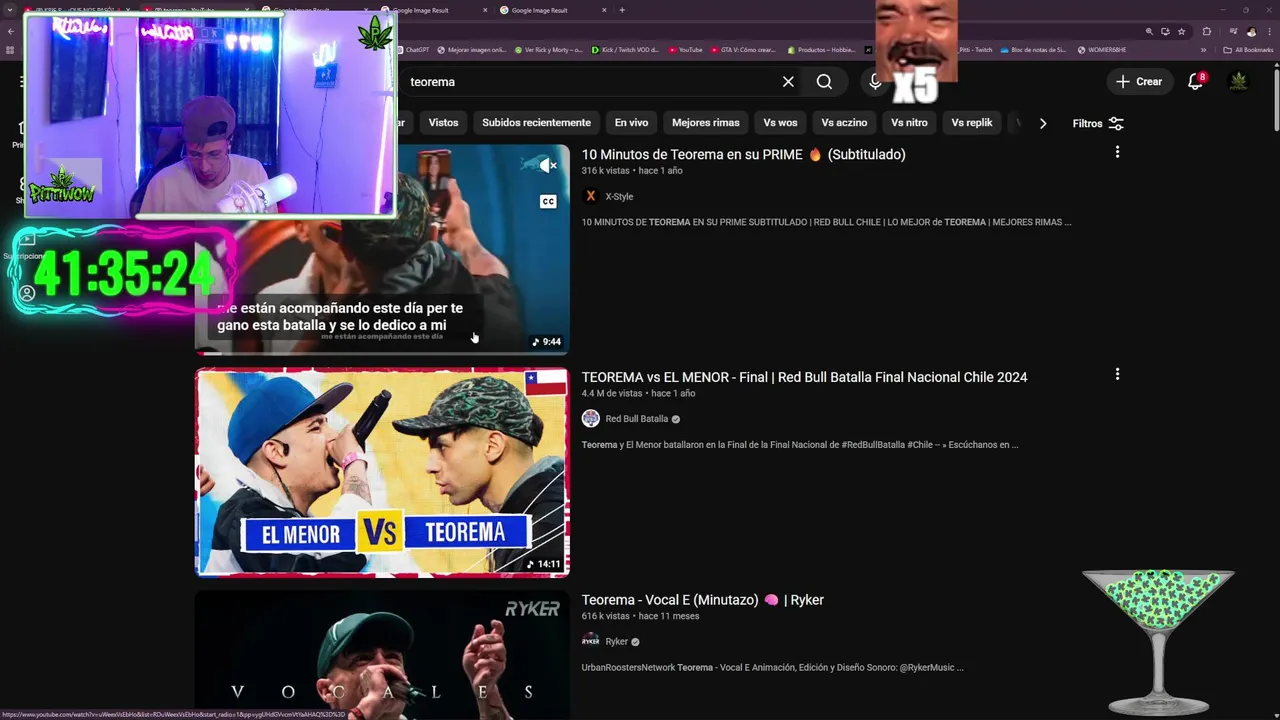This screenshot has width=1280, height=720.
Task: Open a new browser tab with plus
Action: (622, 10)
